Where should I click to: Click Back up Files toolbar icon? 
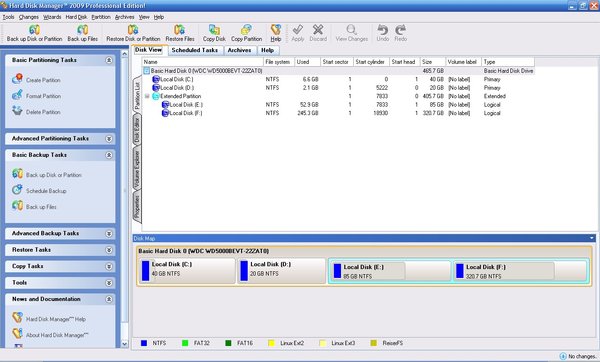[x=82, y=30]
